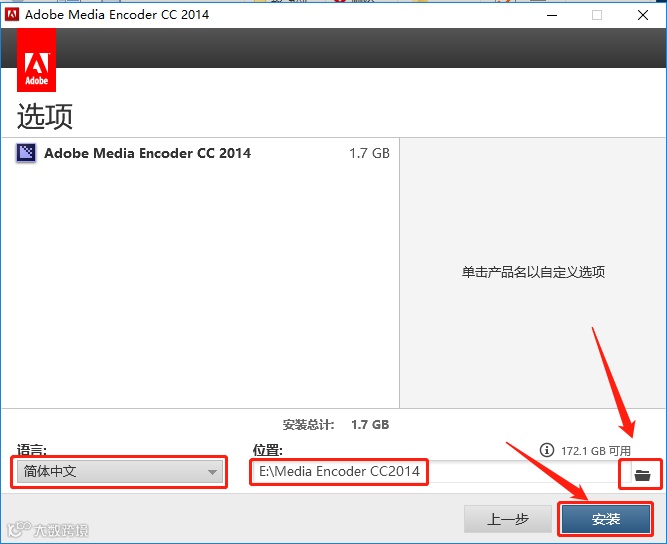
Task: Click the 1.7 GB product size value
Action: (x=369, y=153)
